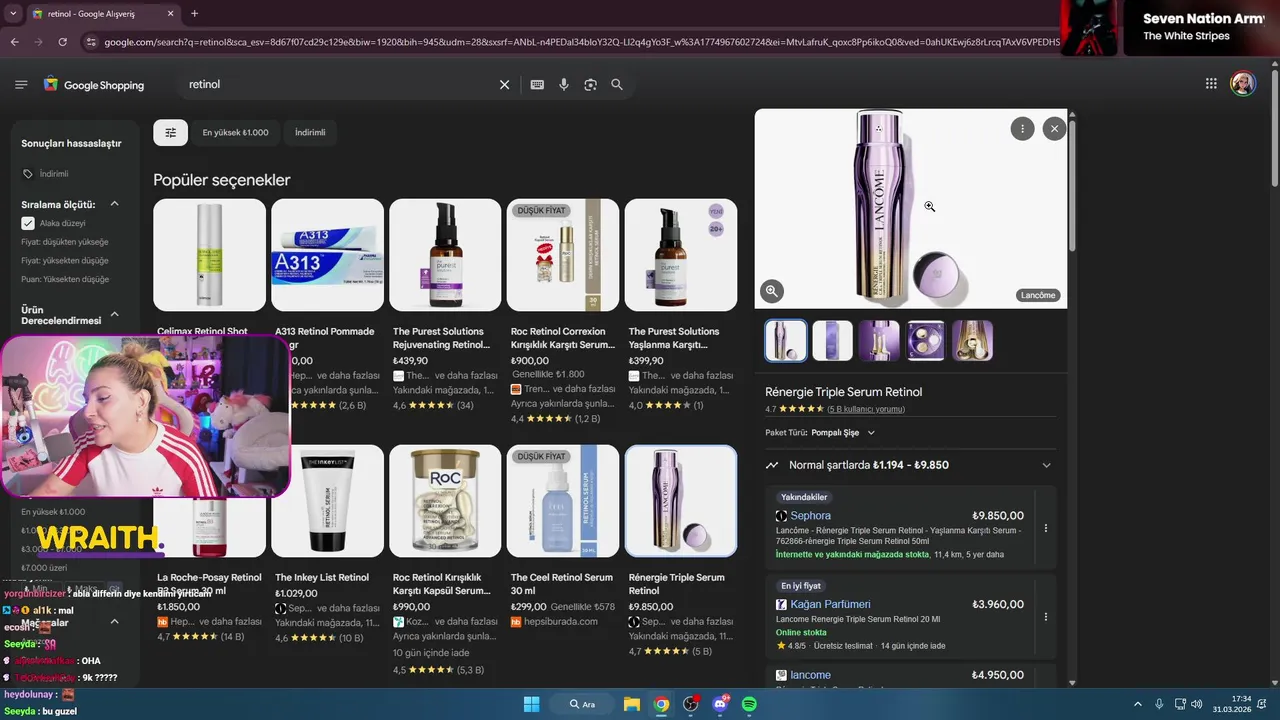Open the Sephora seller link

tap(810, 516)
